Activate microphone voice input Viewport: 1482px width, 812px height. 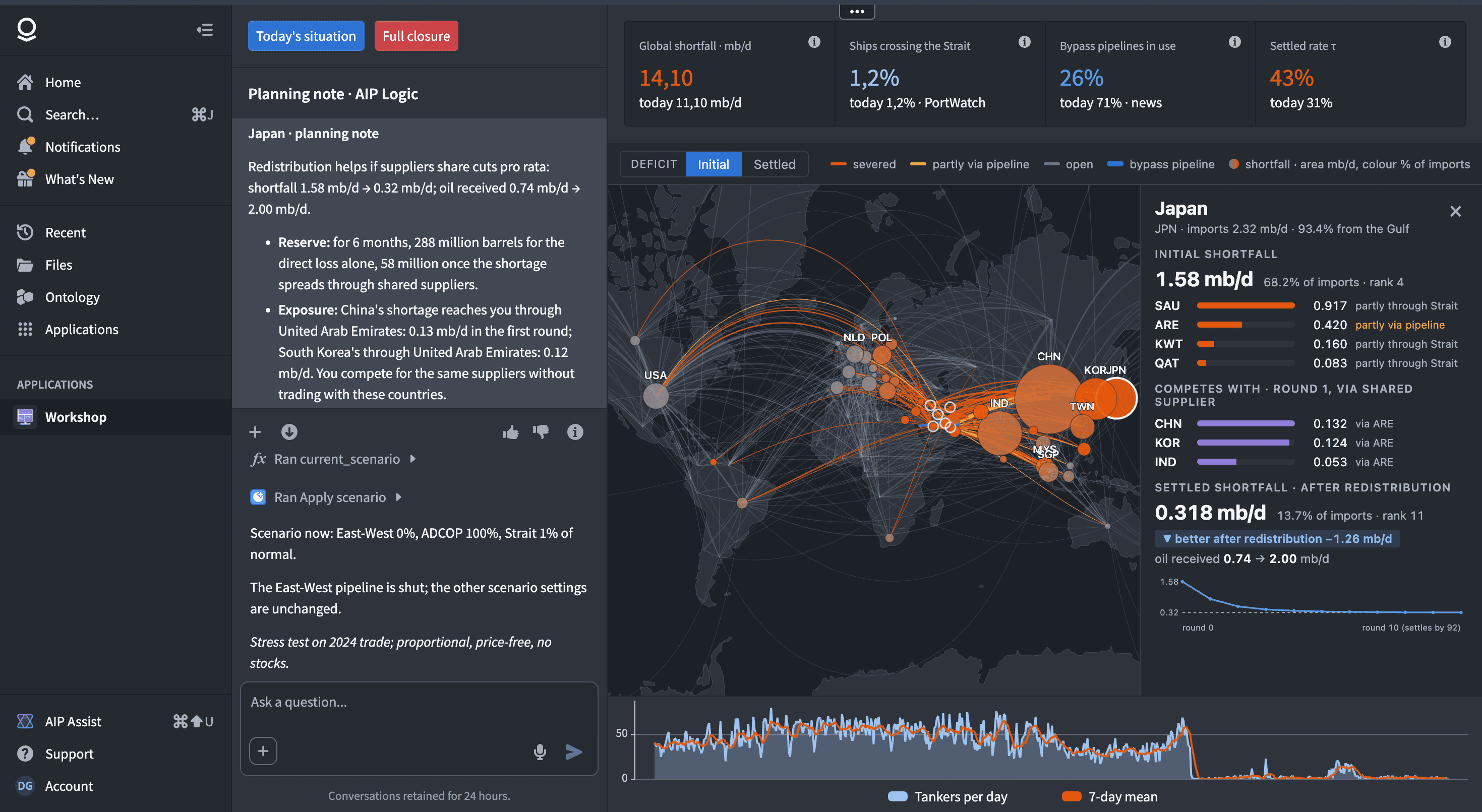(x=540, y=752)
